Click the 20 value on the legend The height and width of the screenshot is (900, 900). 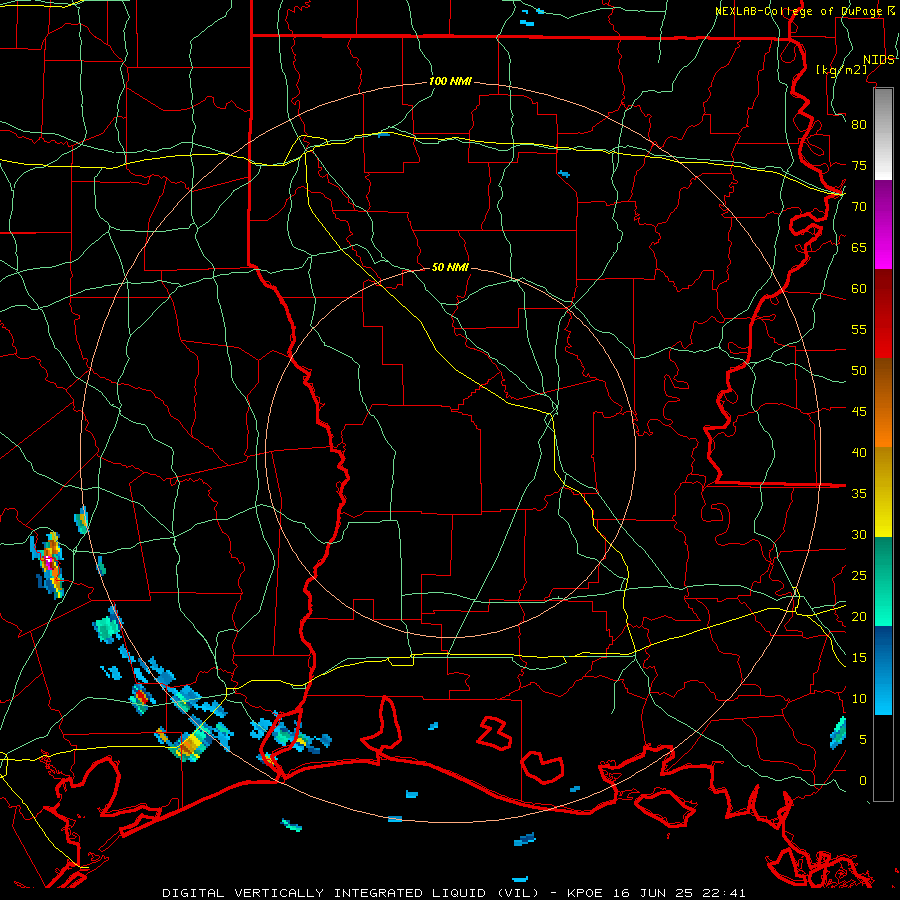coord(859,616)
